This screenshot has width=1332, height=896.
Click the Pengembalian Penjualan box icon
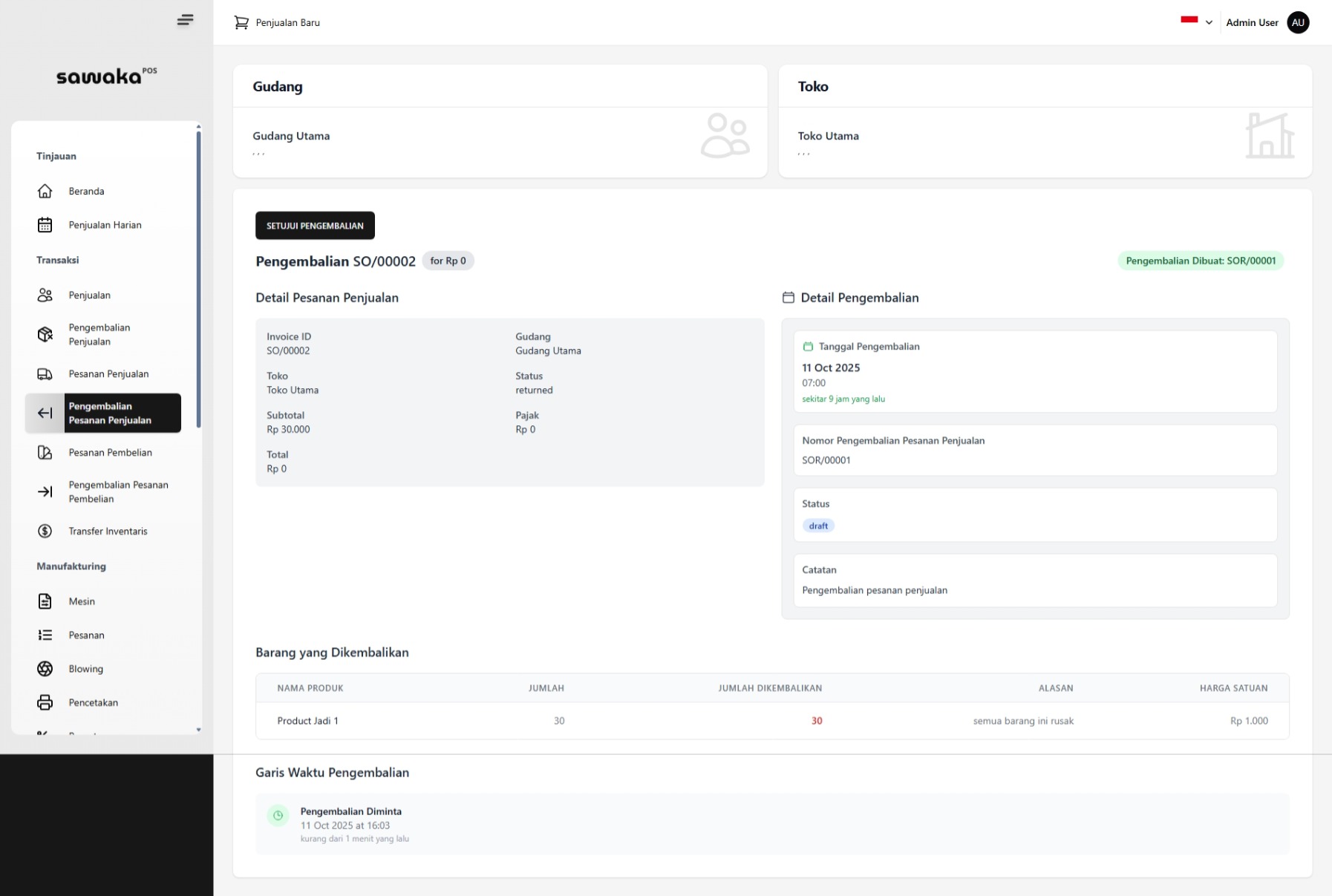[45, 335]
